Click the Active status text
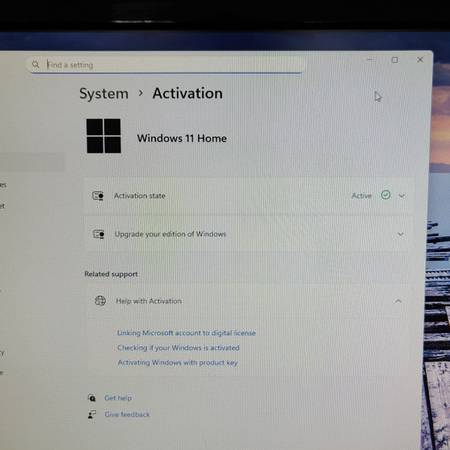This screenshot has width=450, height=450. click(x=362, y=196)
